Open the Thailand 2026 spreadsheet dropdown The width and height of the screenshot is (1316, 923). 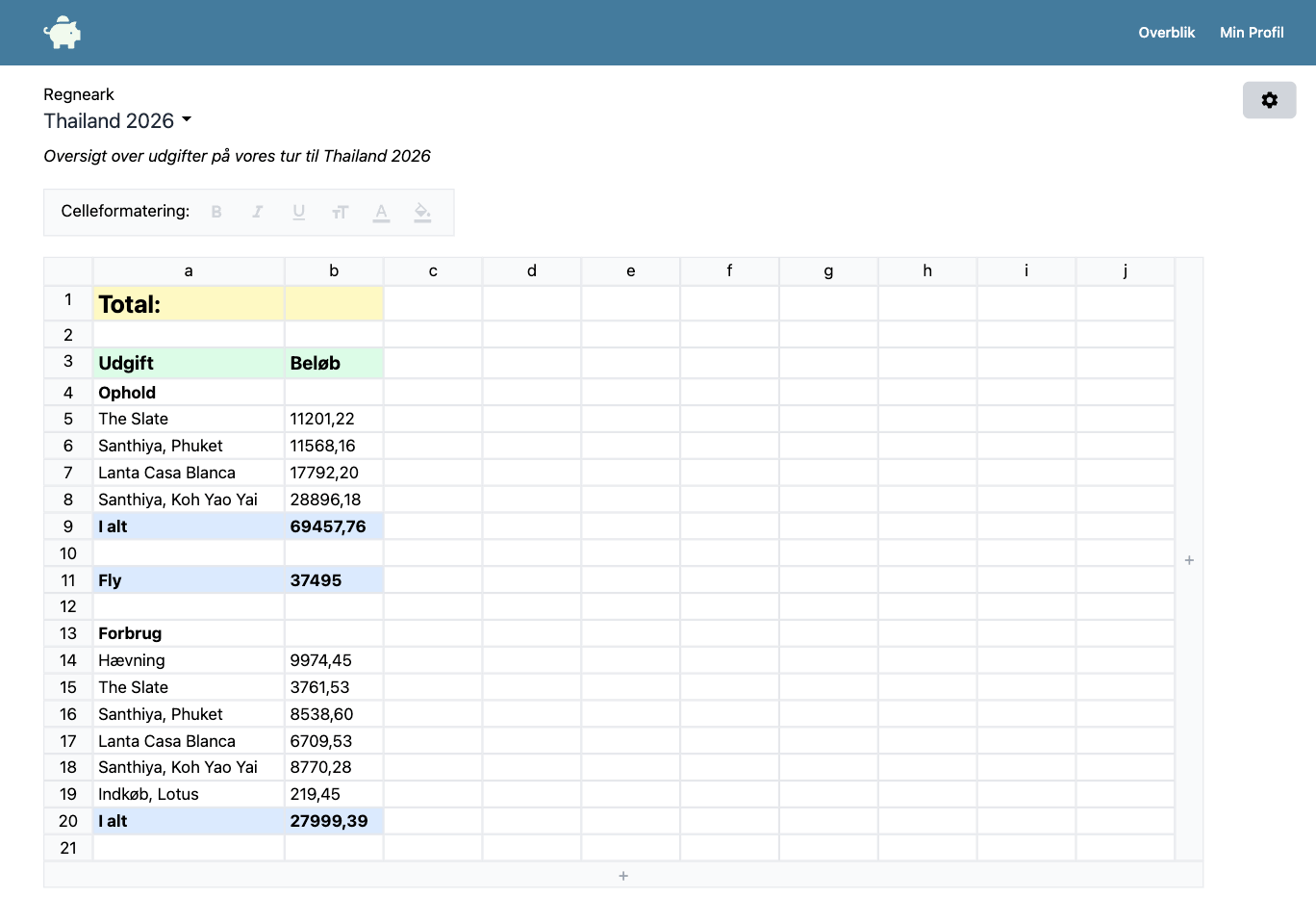[x=117, y=120]
